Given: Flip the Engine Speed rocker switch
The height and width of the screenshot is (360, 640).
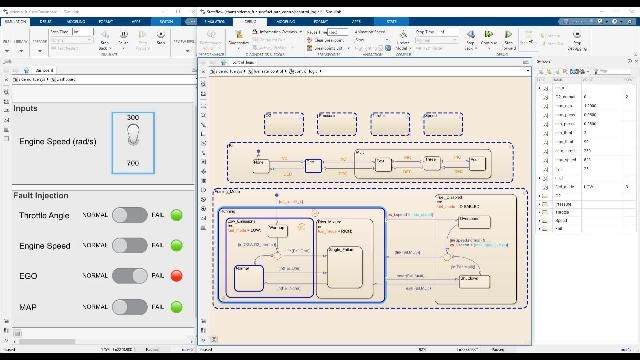Looking at the screenshot, I should [x=133, y=135].
